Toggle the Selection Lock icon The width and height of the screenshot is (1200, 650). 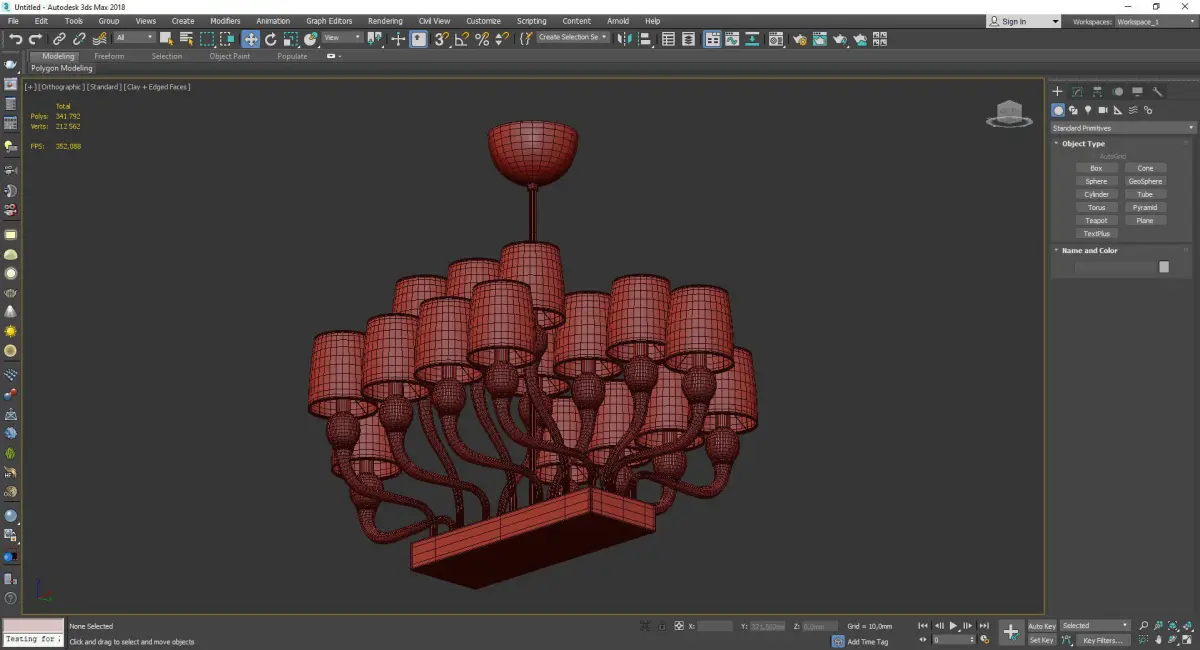click(662, 626)
